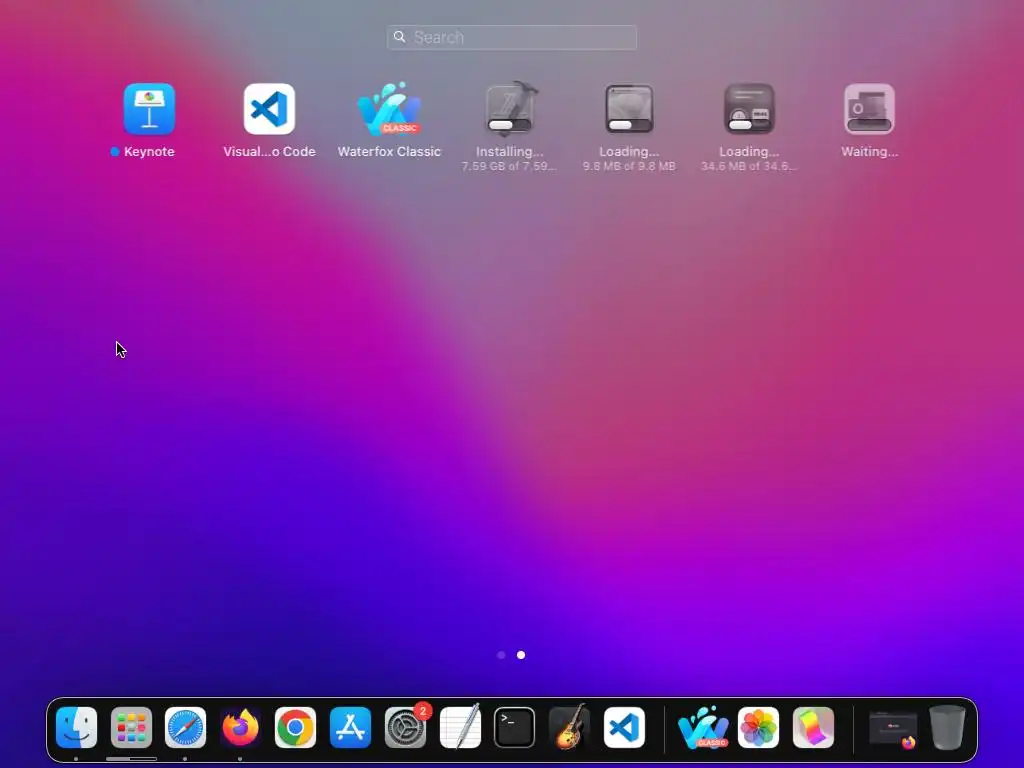
Task: Click the app loading 9.8 MB of 9.8 MB
Action: point(629,109)
